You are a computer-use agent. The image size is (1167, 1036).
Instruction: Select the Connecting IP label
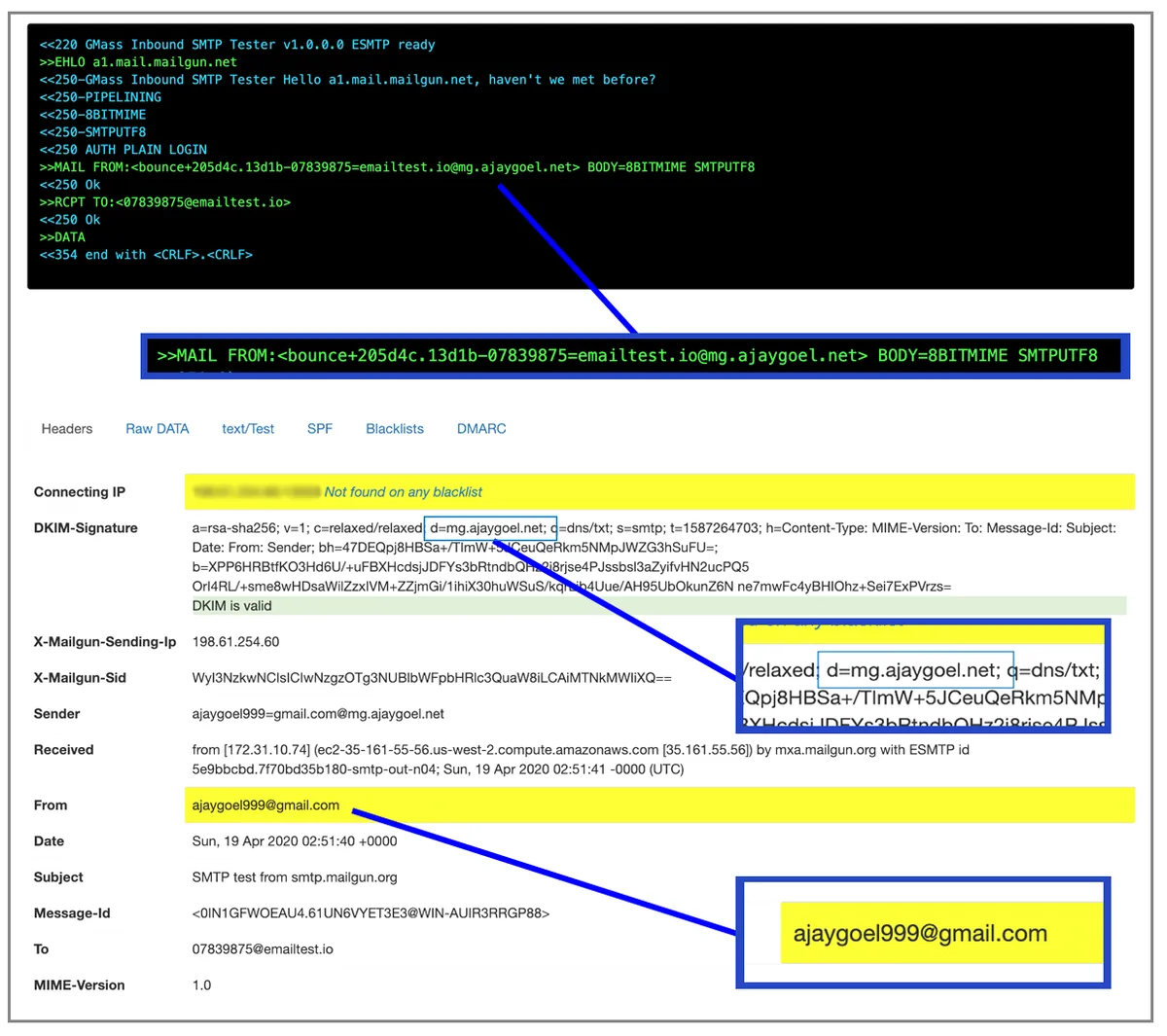(80, 492)
